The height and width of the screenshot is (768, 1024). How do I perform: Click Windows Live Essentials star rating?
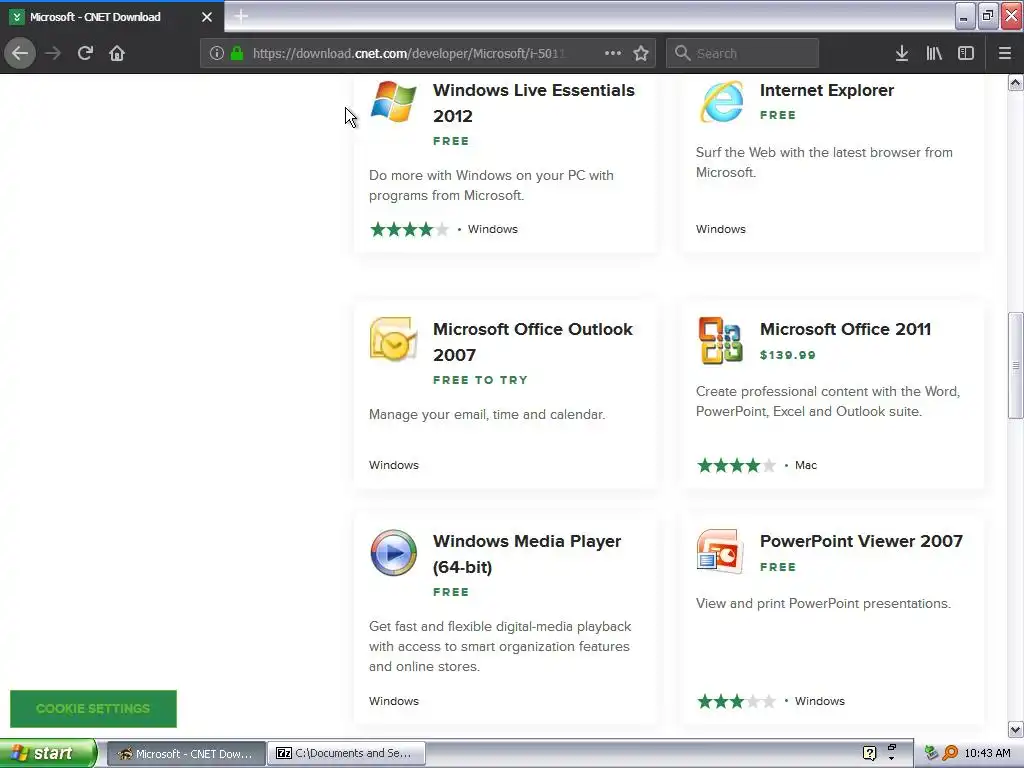[x=409, y=229]
